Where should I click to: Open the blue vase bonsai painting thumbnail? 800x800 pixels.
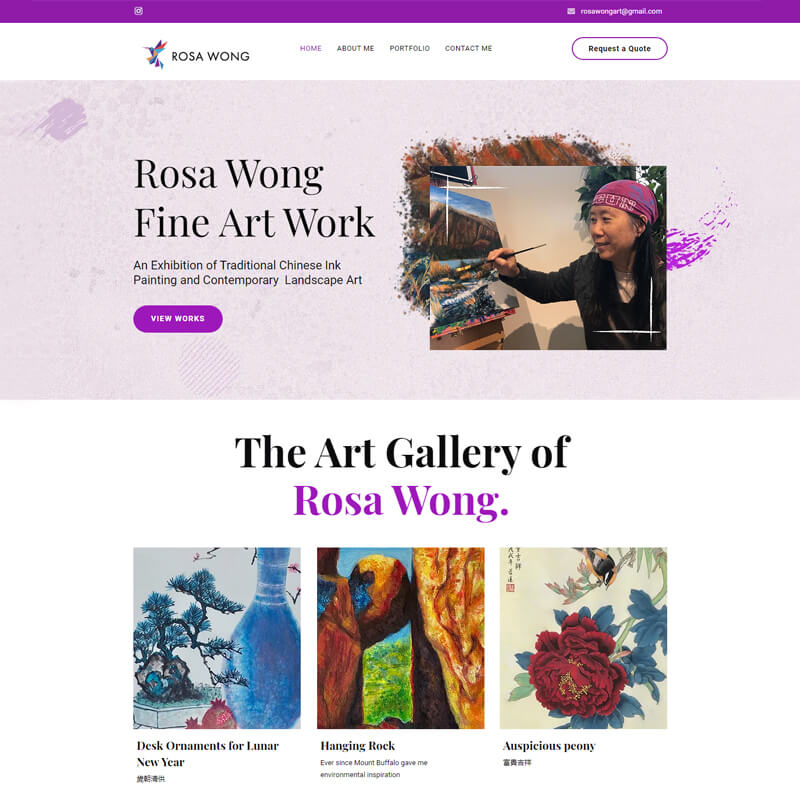coord(217,638)
